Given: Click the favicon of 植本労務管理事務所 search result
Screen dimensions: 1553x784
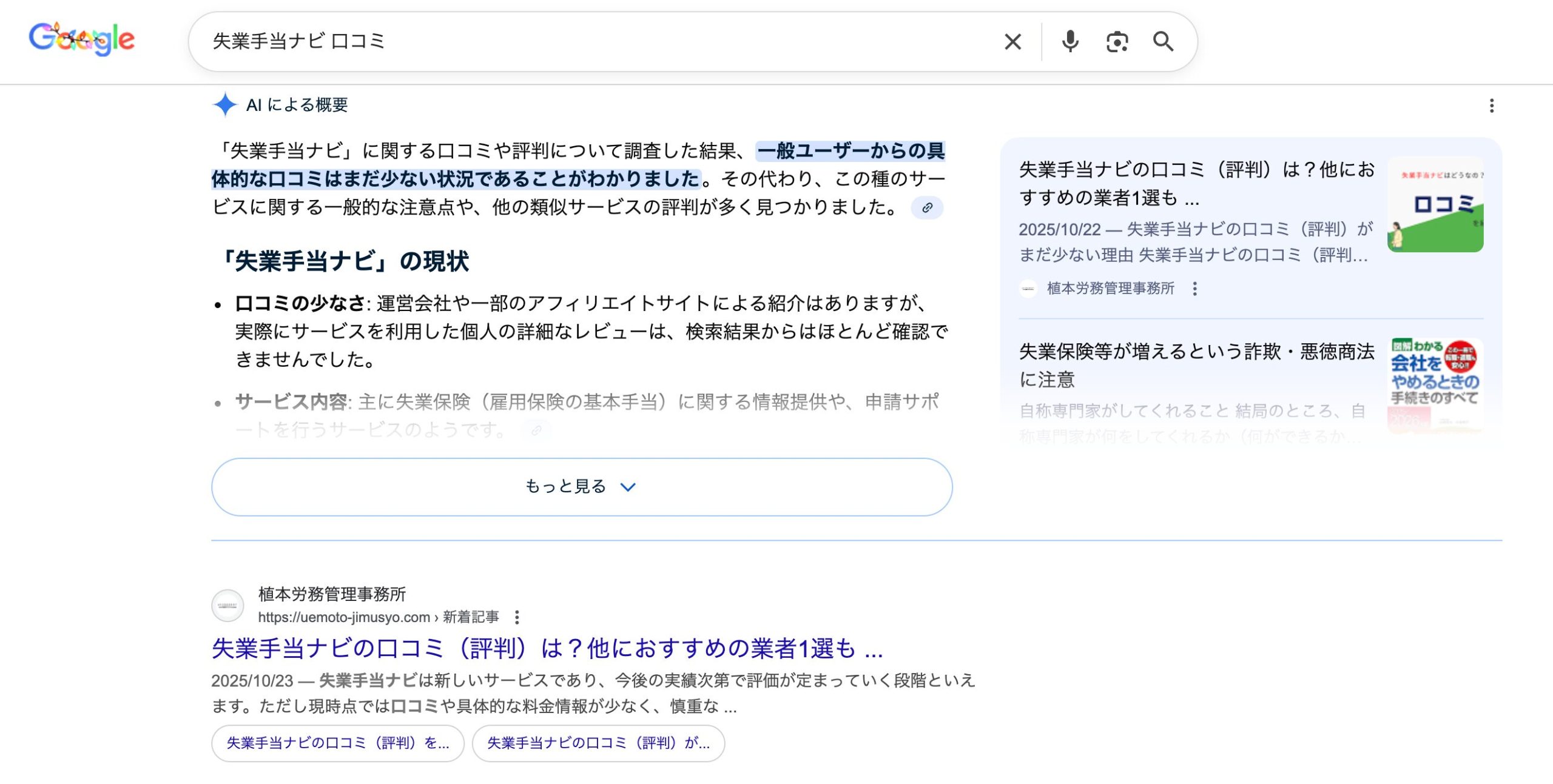Looking at the screenshot, I should [227, 605].
